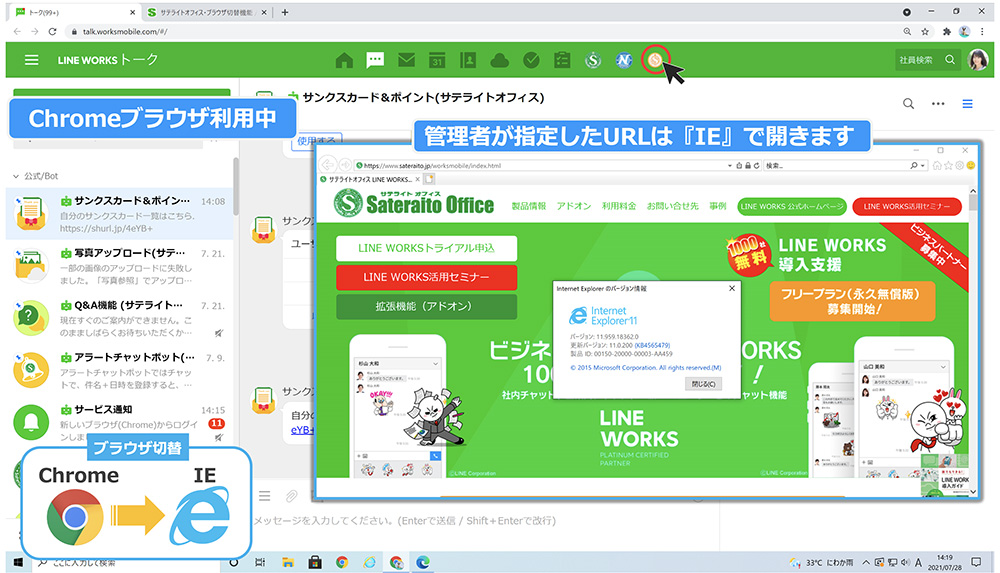Open 利用料金 menu on Sateraito site
The image size is (1000, 573).
coord(619,206)
